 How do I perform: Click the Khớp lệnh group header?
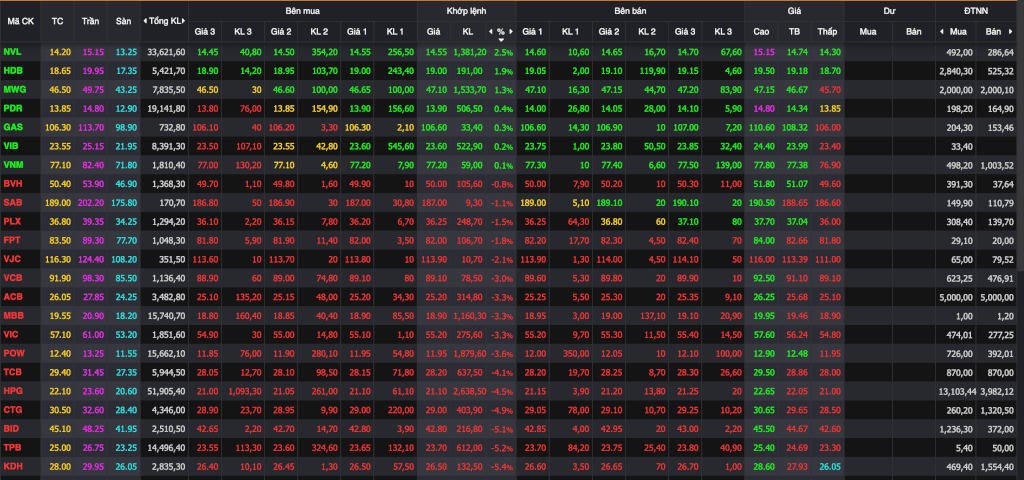[466, 11]
